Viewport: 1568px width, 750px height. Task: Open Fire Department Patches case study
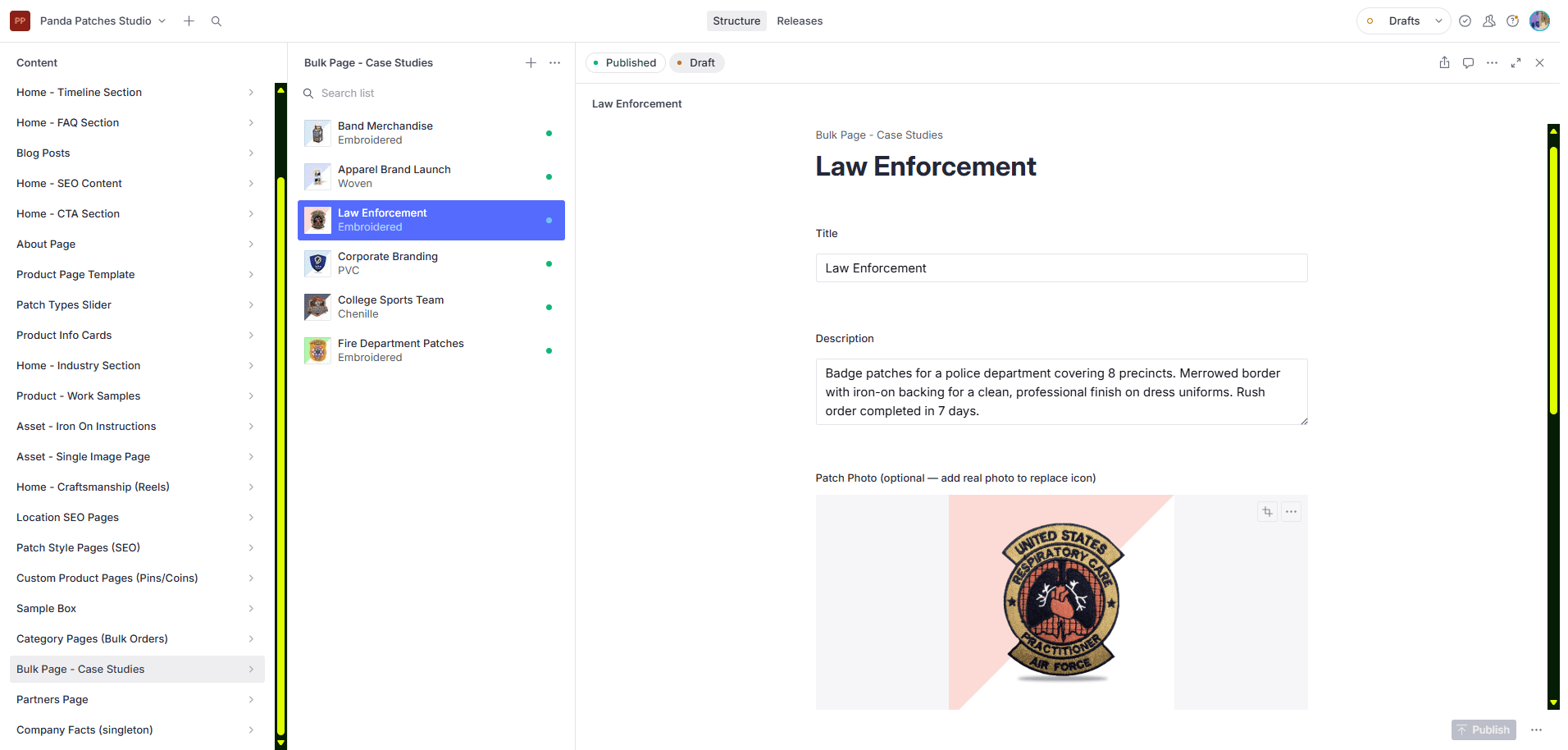[431, 350]
